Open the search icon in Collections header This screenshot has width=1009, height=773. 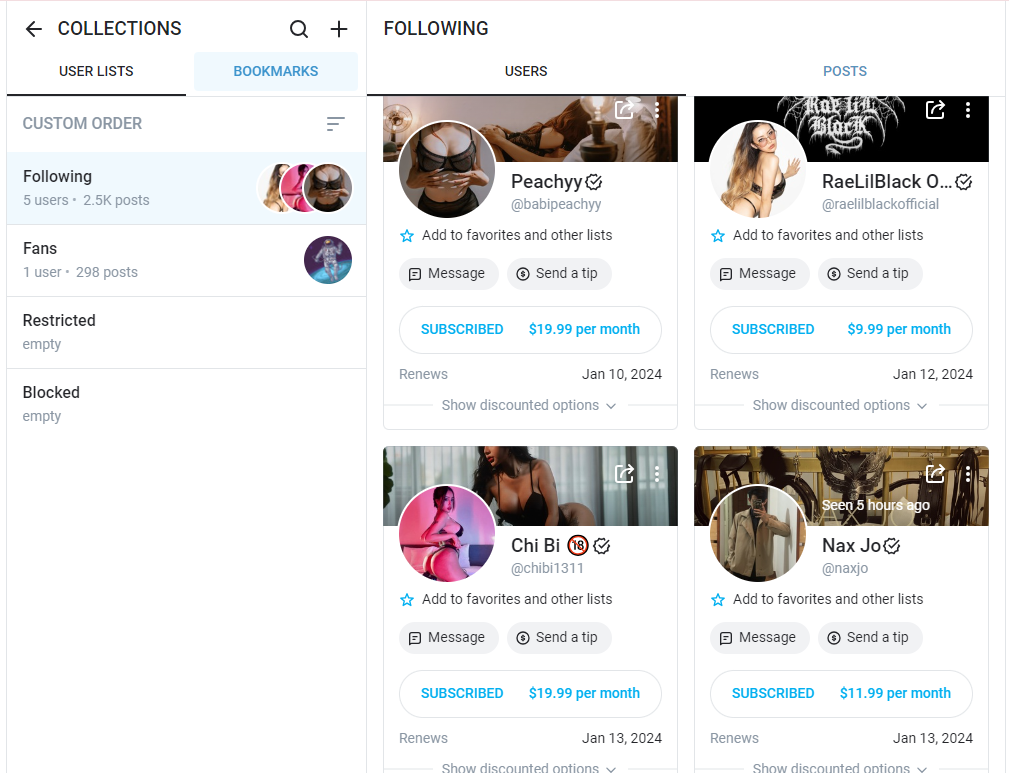point(299,29)
